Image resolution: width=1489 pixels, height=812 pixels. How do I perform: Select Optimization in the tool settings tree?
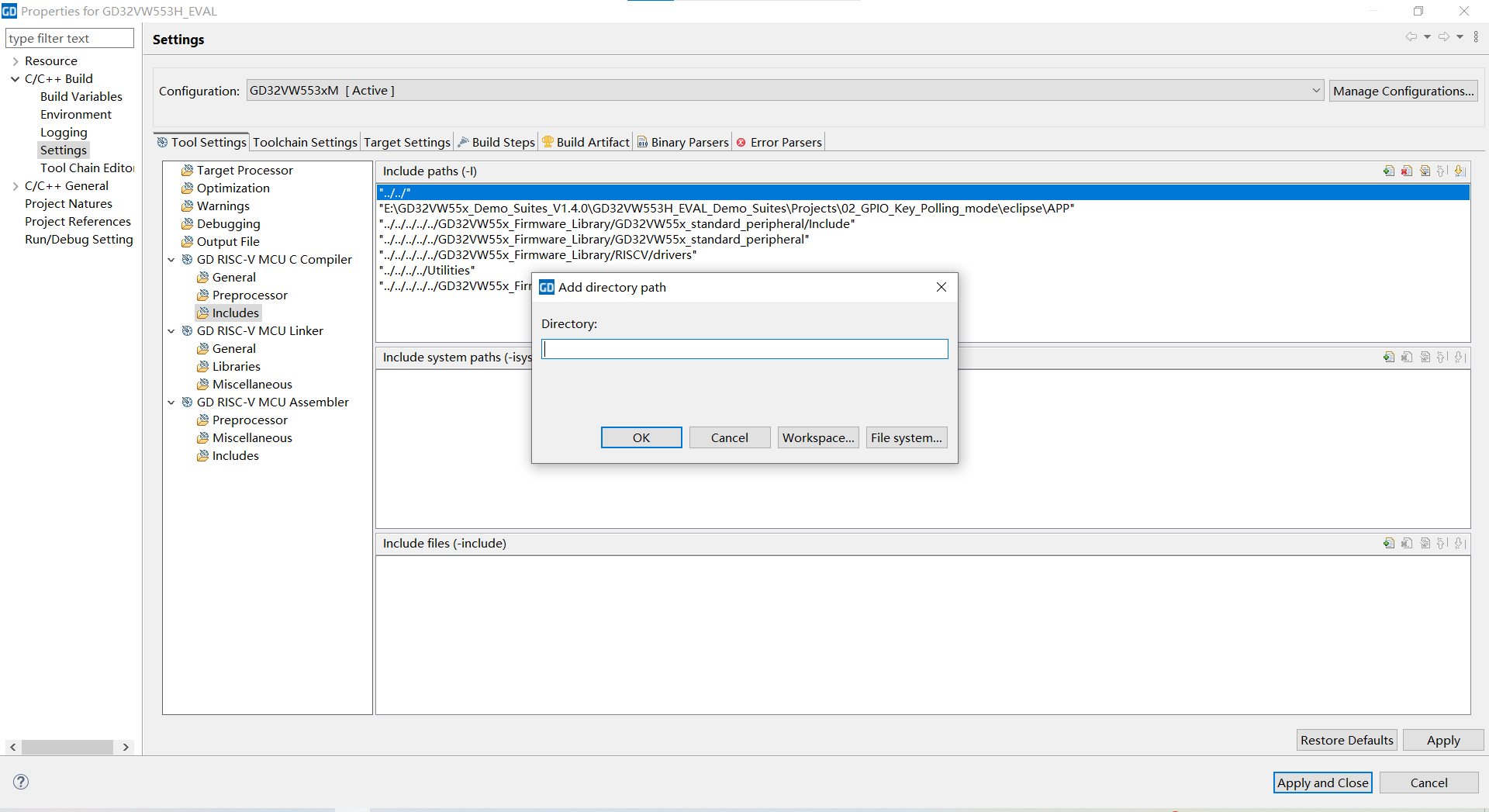point(233,188)
